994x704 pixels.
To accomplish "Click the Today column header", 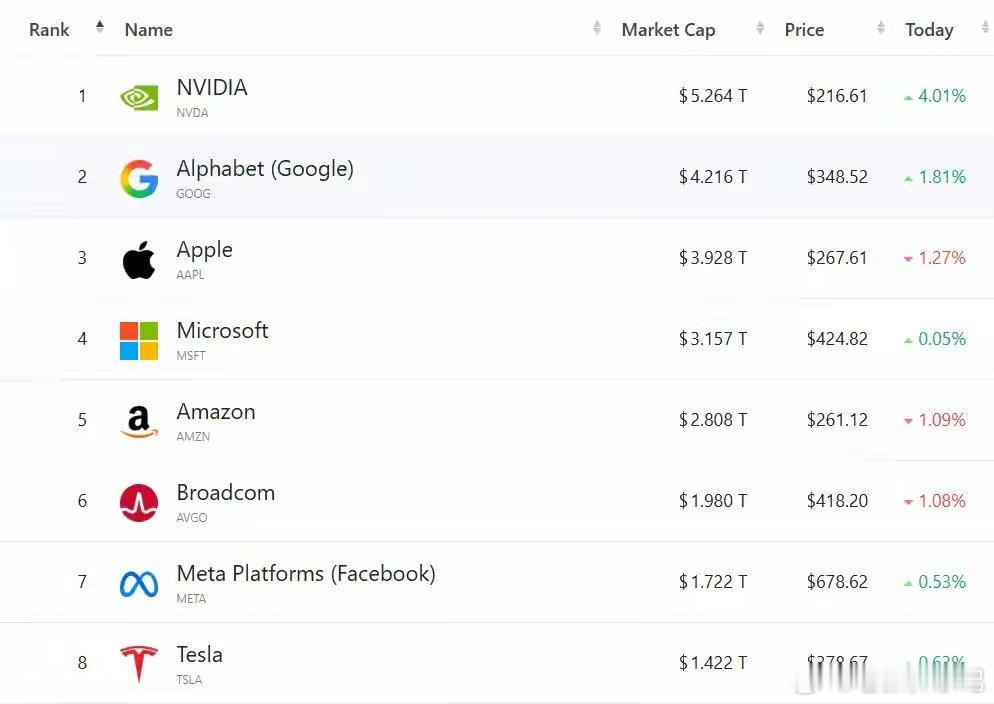I will click(929, 30).
